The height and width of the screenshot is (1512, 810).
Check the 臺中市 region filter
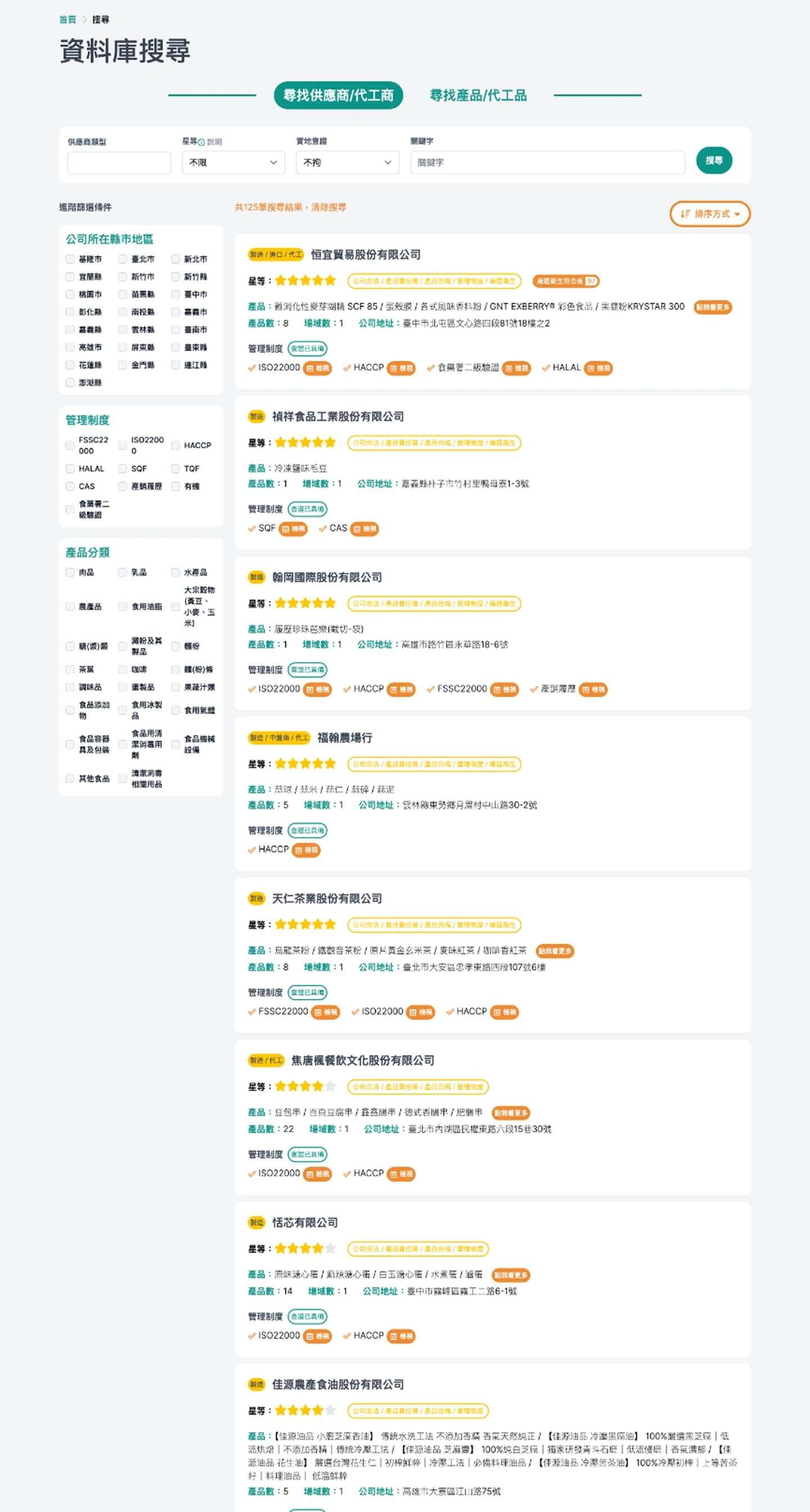pos(175,294)
